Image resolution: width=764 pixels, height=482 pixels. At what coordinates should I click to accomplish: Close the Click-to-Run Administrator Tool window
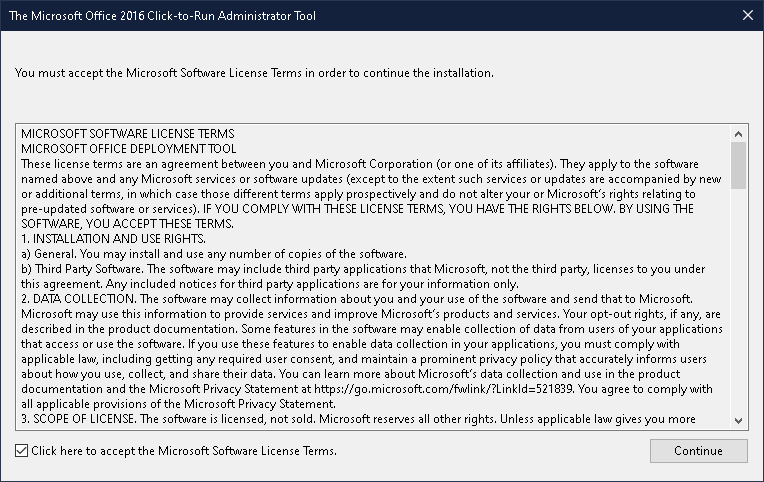[x=747, y=15]
